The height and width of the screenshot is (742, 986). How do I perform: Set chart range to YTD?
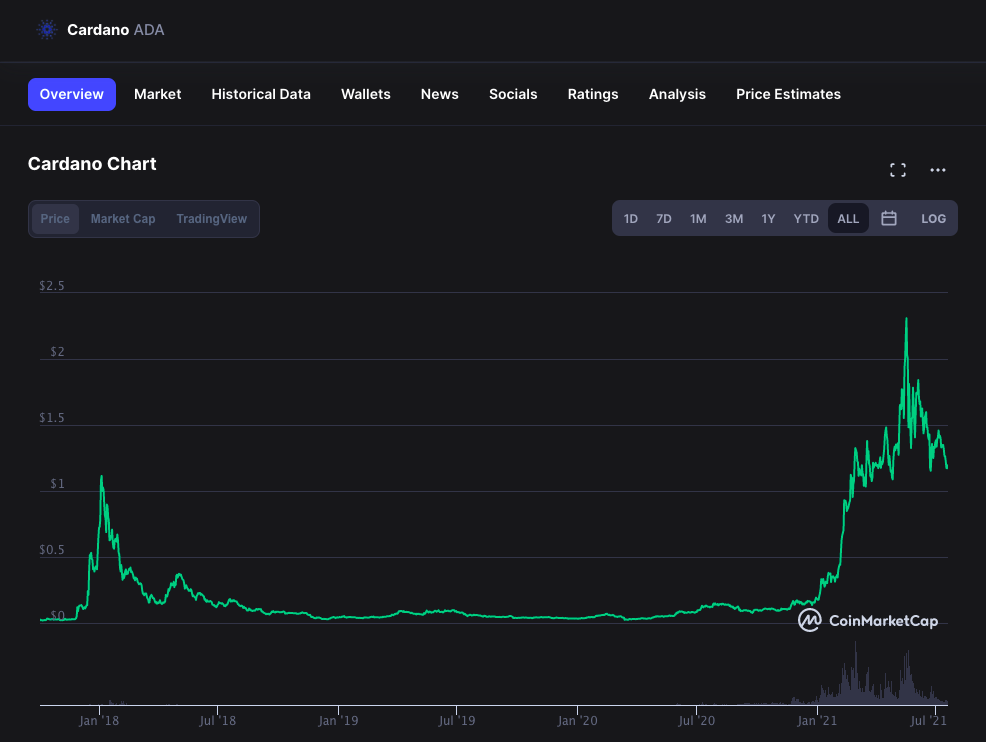[806, 219]
